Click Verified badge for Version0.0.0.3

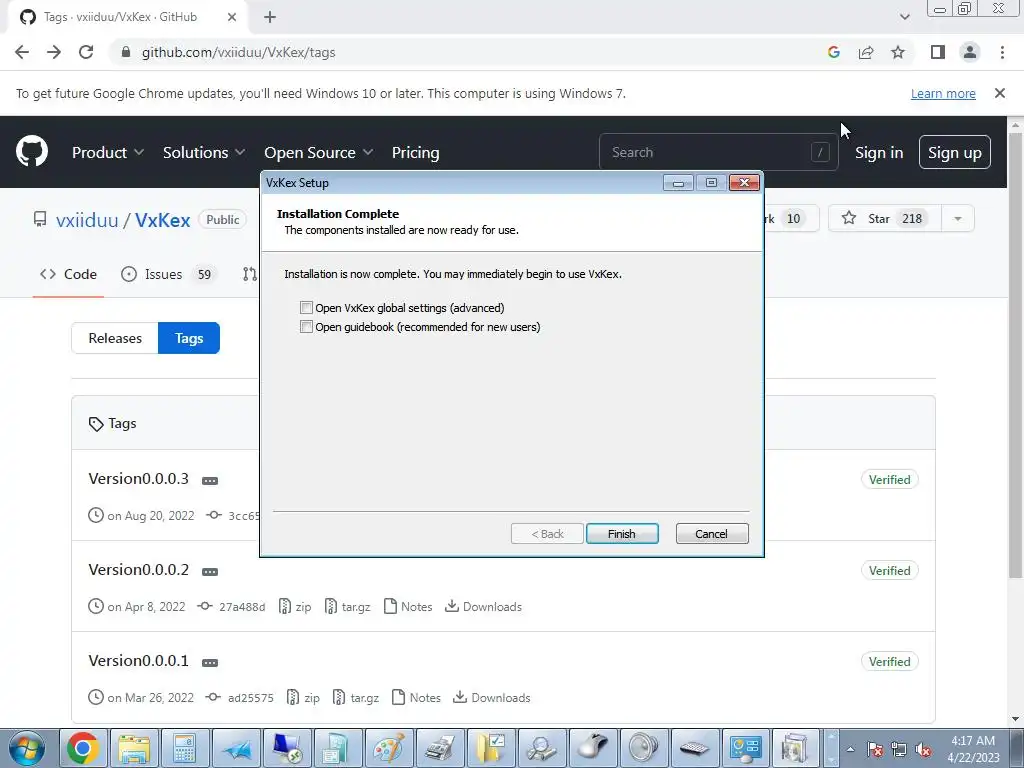pyautogui.click(x=889, y=479)
